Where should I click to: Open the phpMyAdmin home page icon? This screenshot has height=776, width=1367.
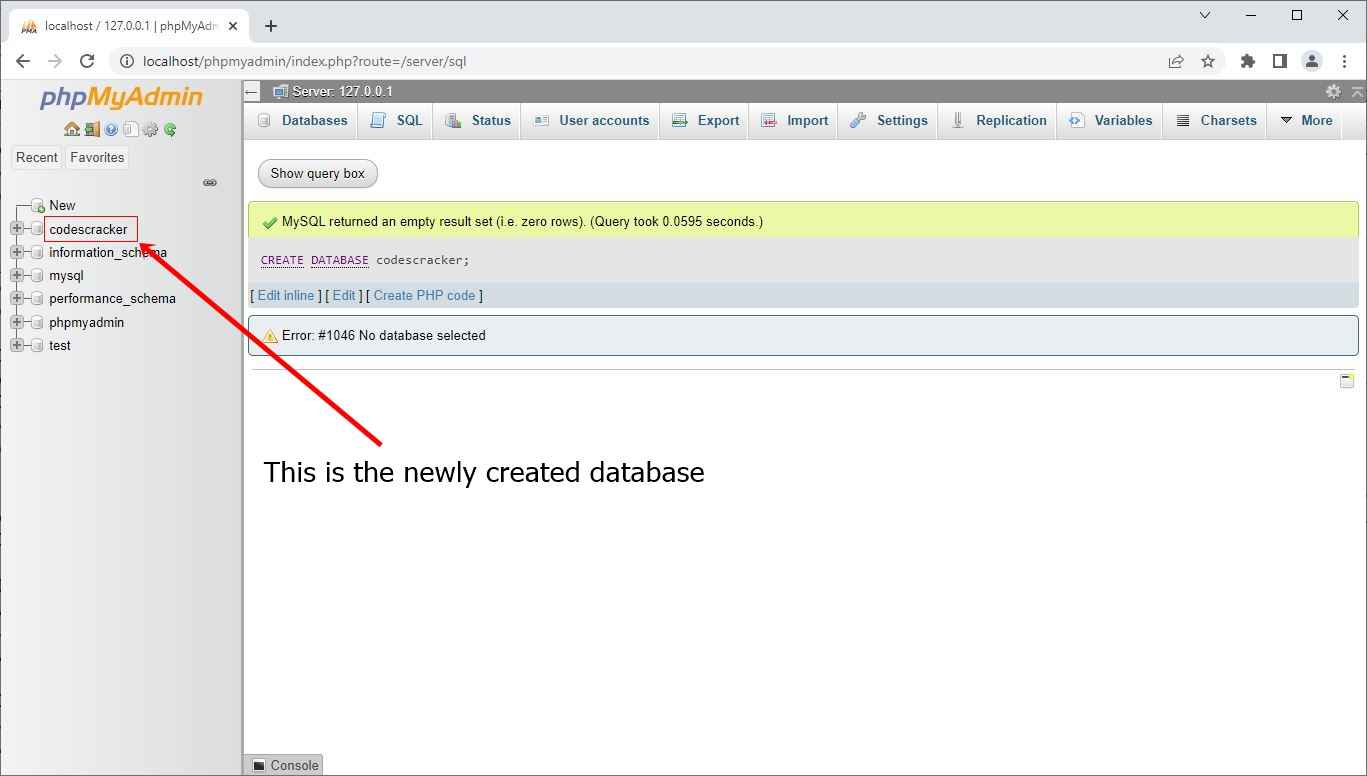pos(71,129)
